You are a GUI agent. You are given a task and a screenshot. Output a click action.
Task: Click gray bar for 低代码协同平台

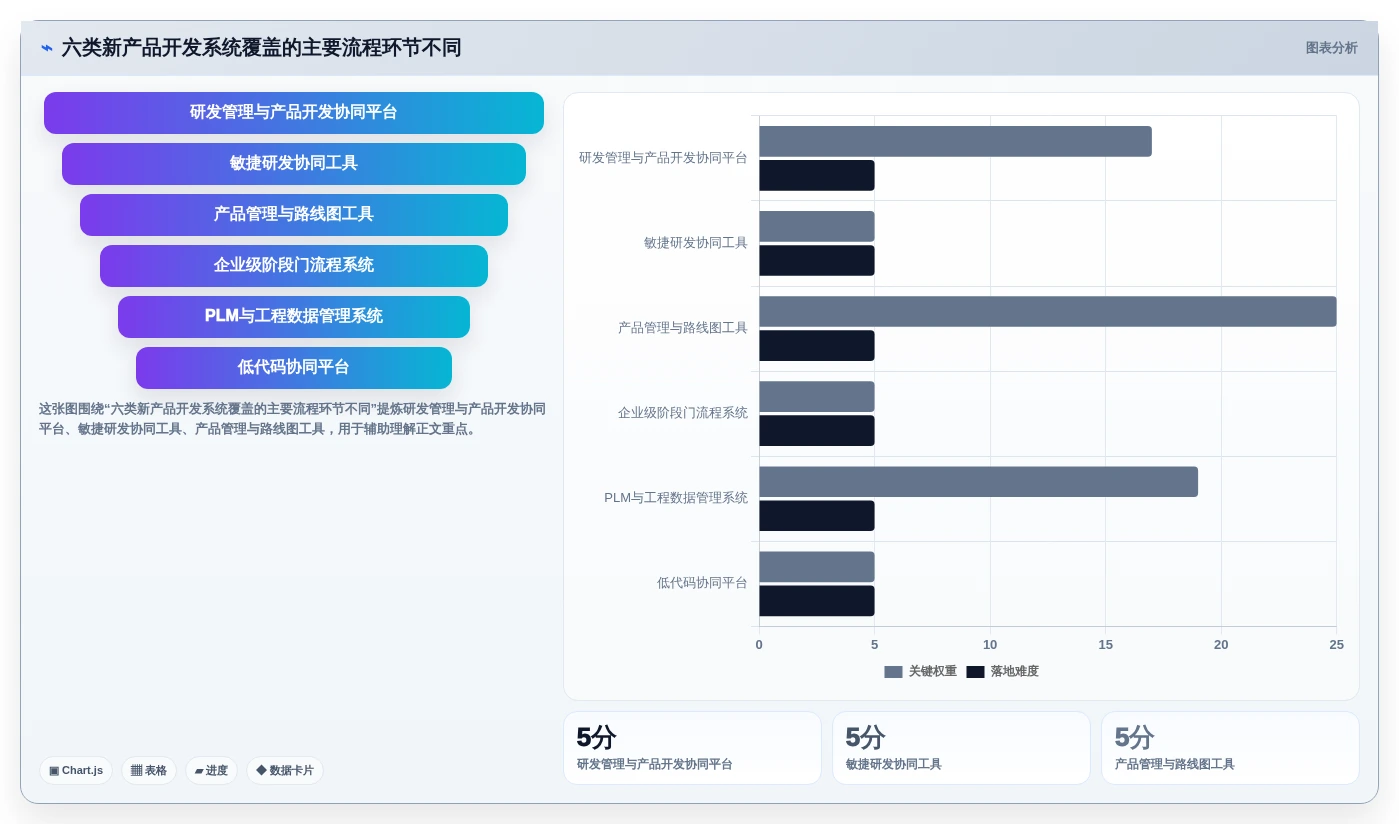pos(817,567)
